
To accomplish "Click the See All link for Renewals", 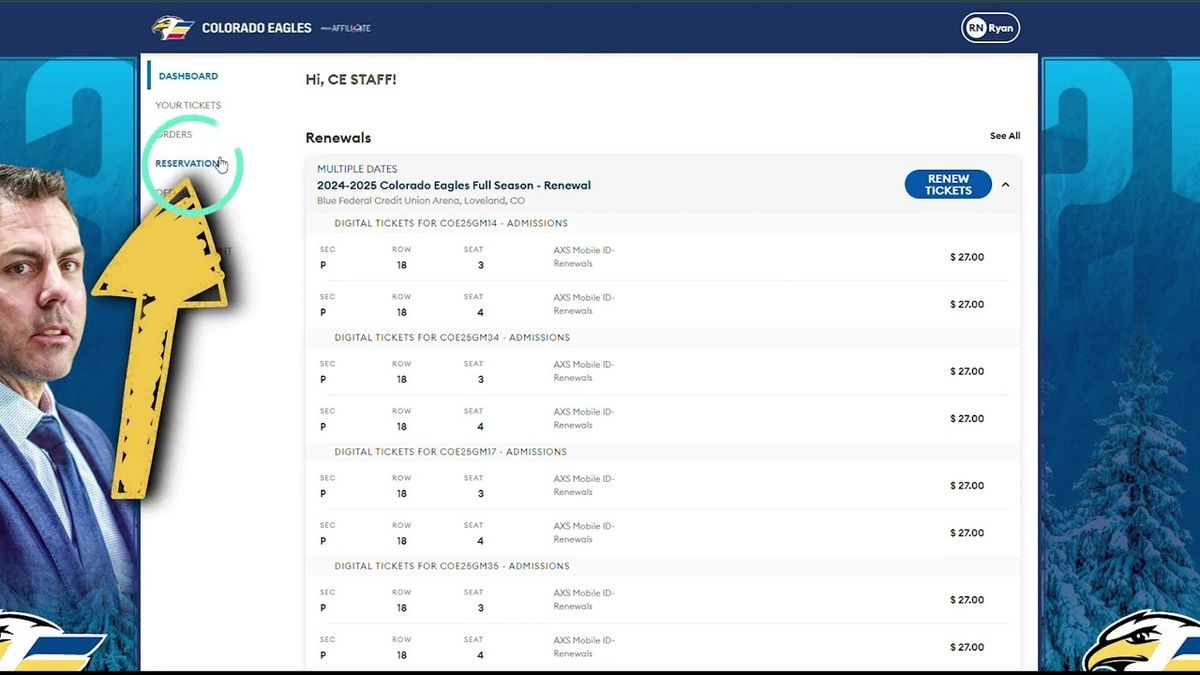I will point(1004,136).
